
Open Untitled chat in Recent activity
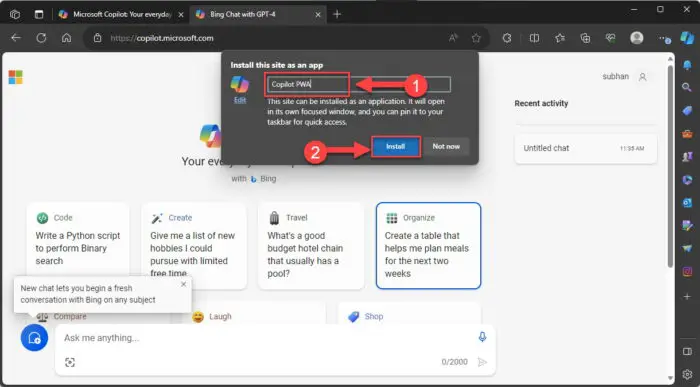[x=585, y=148]
